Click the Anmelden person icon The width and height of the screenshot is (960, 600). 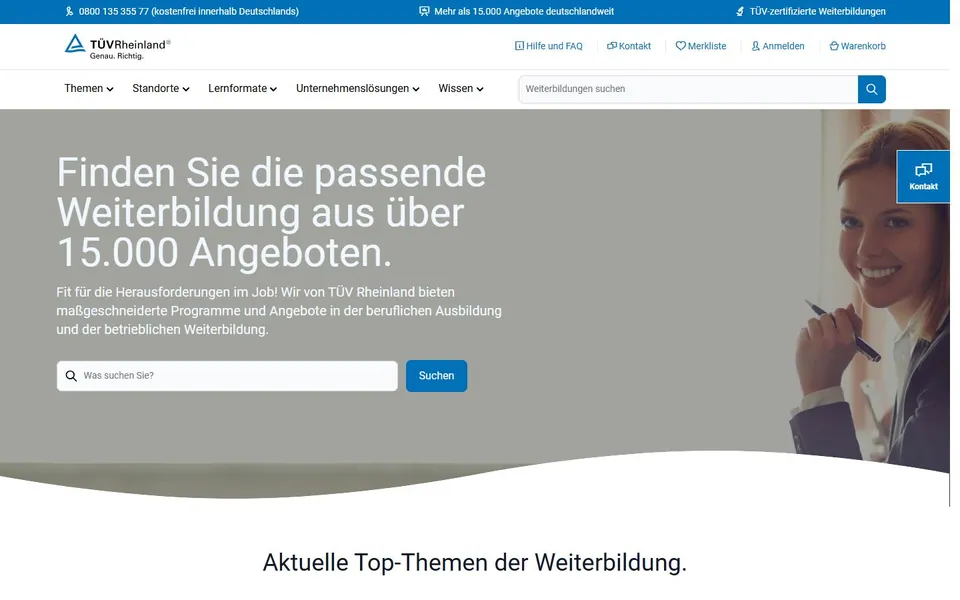coord(756,46)
